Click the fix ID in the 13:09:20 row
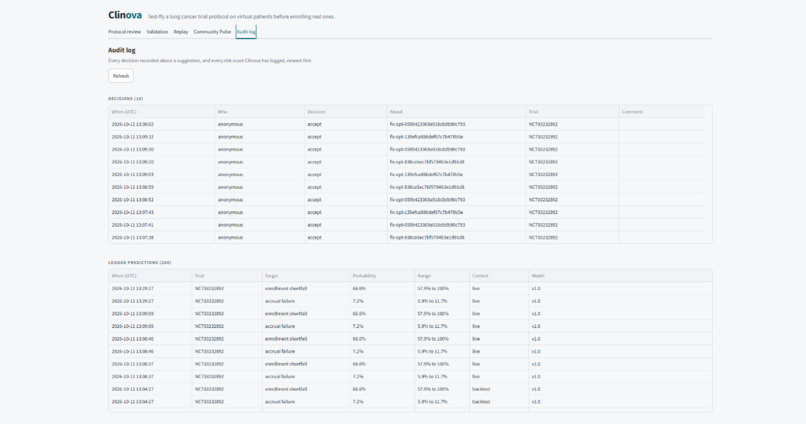This screenshot has height=424, width=806. click(427, 162)
